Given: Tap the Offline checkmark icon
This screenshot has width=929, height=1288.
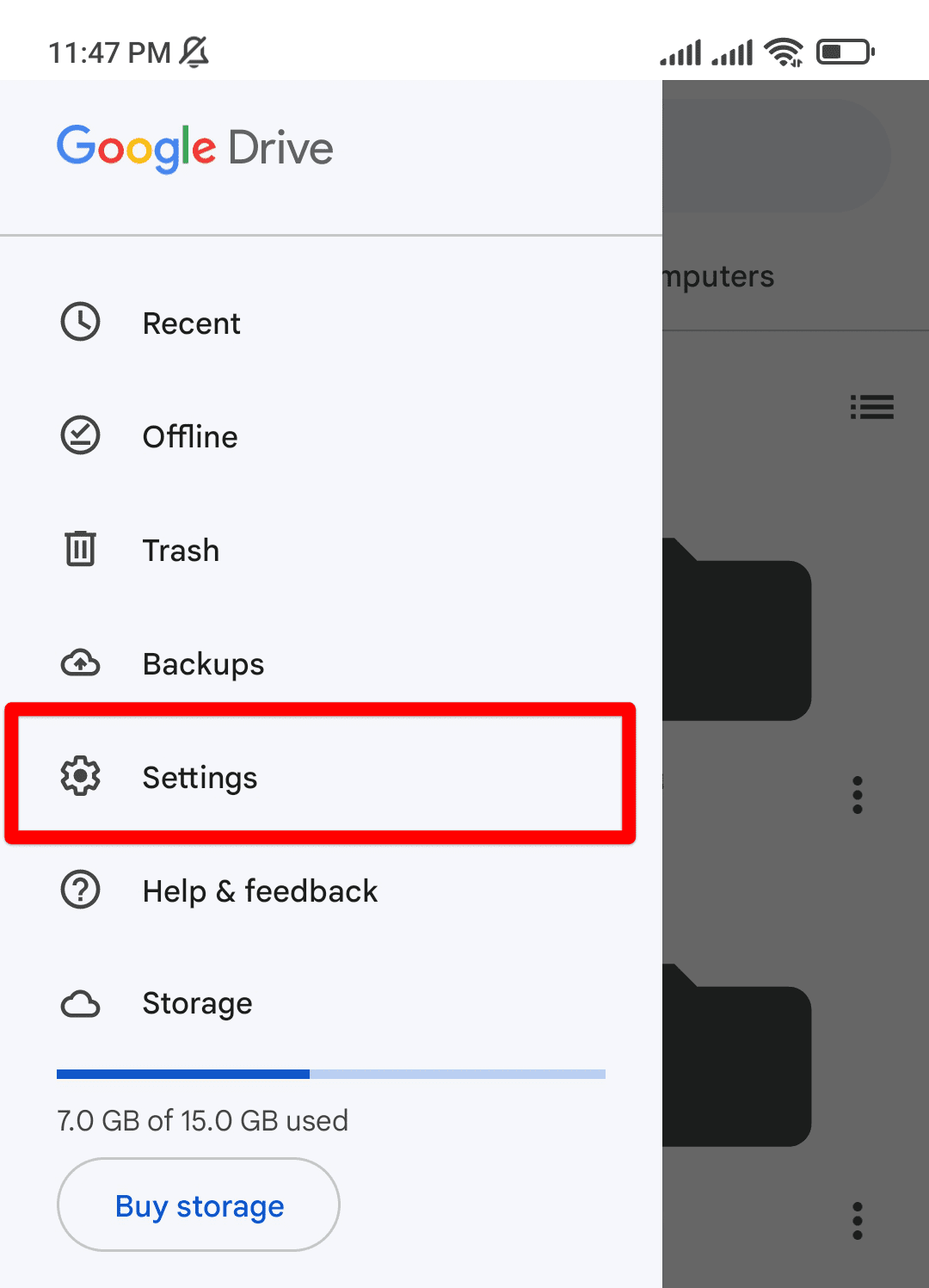Looking at the screenshot, I should 80,435.
